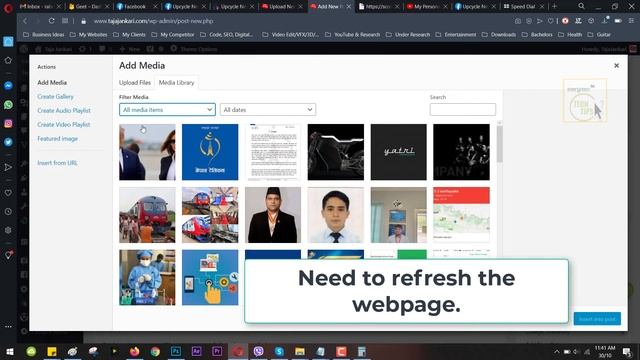Screen dimensions: 640x360
Task: Open the tab search magnifier icon
Action: pyautogui.click(x=581, y=6)
